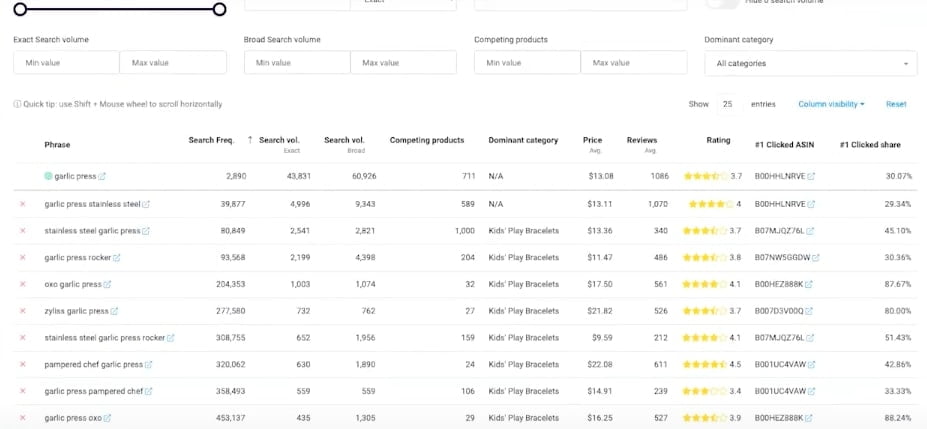Click right handle of range slider
Screen dimensions: 927x429
pos(219,9)
